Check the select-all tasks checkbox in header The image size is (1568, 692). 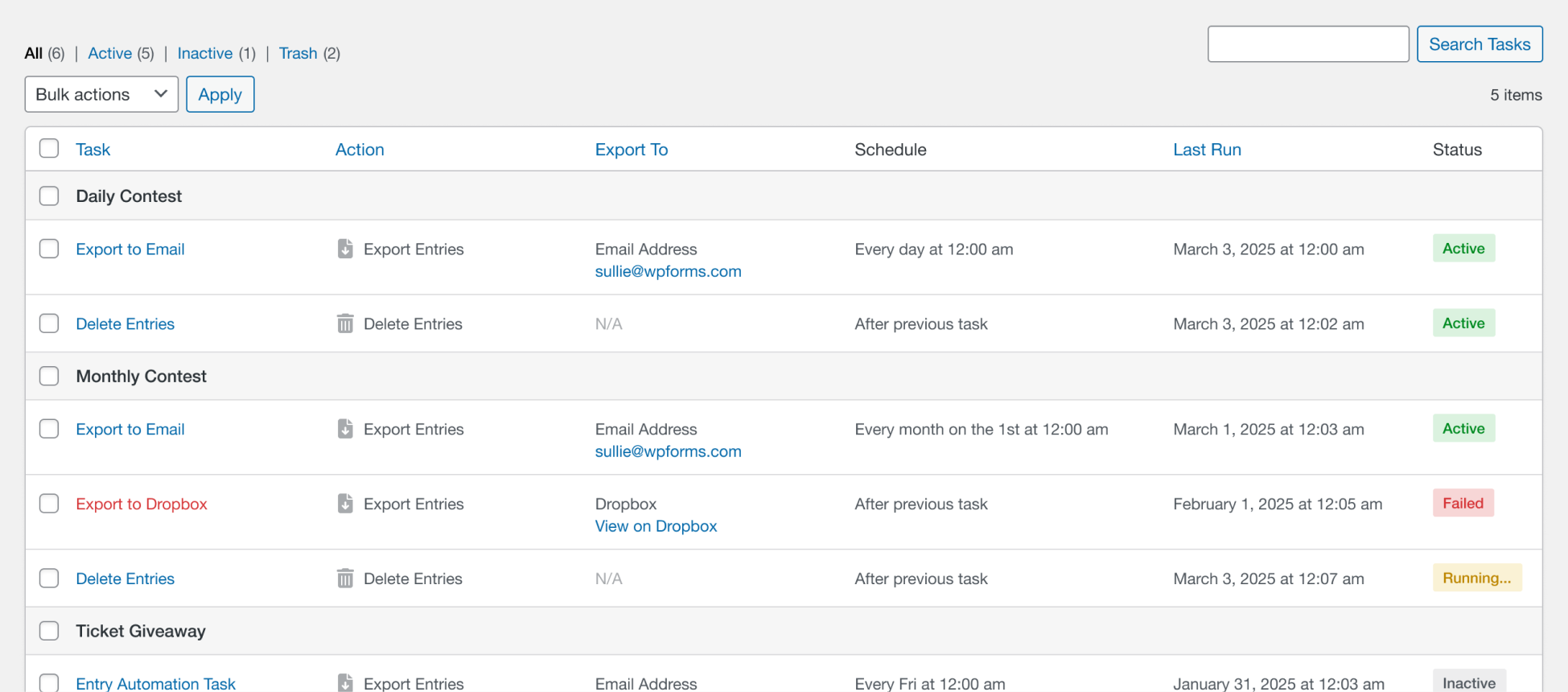click(x=49, y=149)
